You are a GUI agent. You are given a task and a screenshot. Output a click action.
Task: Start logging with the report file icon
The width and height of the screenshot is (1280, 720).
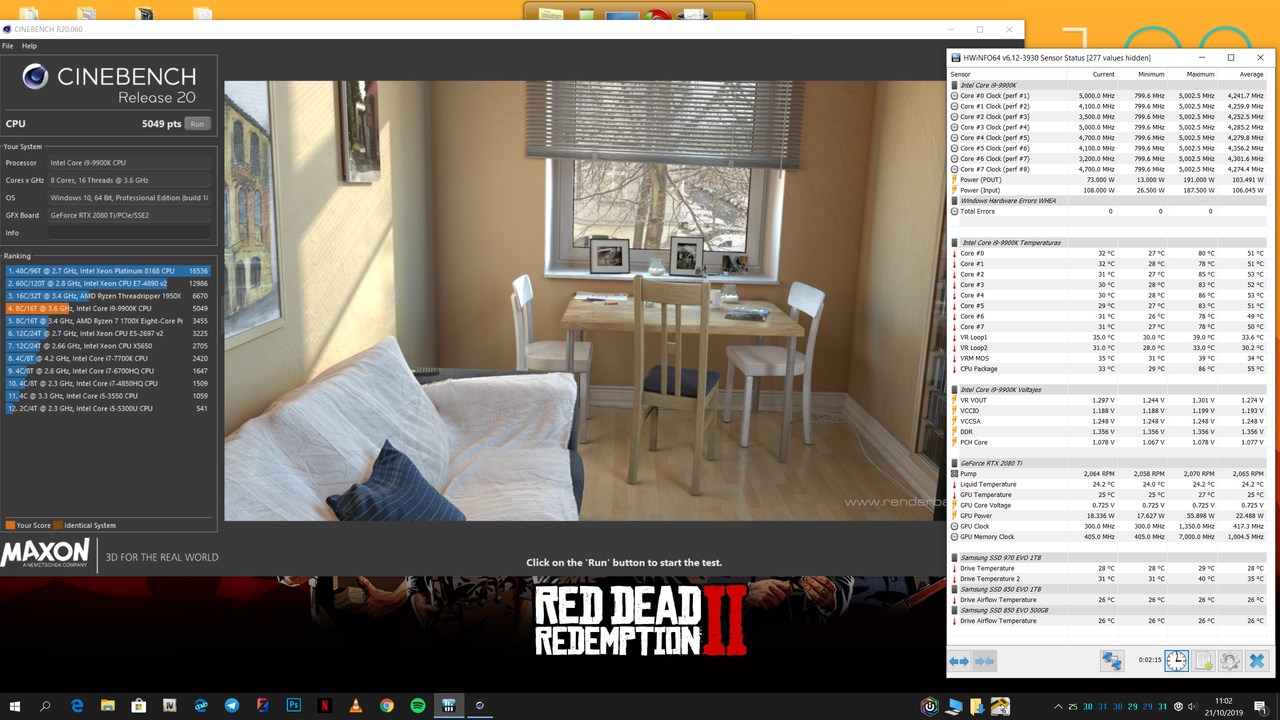[1202, 660]
